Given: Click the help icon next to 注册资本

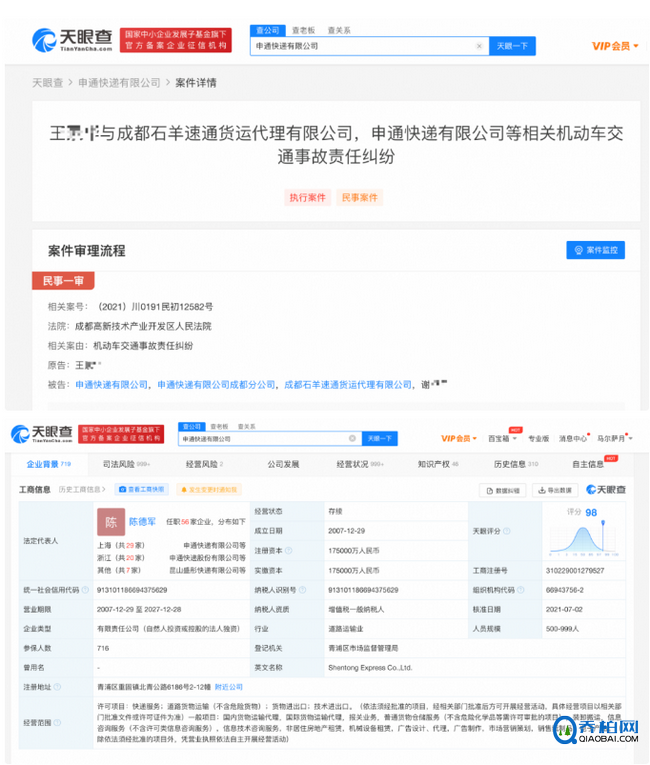Looking at the screenshot, I should [x=288, y=550].
